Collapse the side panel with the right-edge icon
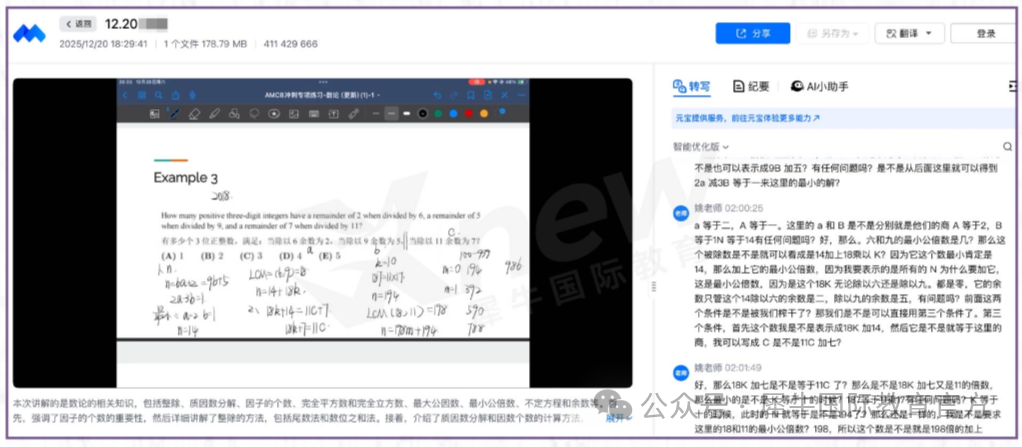Screen dimensions: 1022x447 1012,87
